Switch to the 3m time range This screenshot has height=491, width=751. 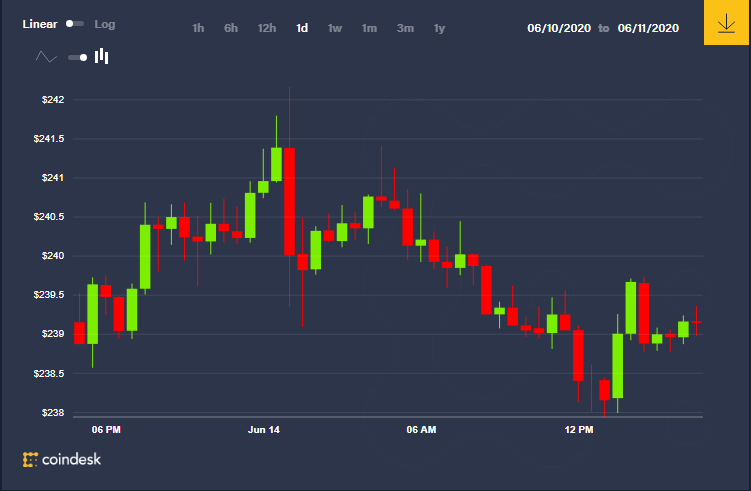click(x=405, y=28)
